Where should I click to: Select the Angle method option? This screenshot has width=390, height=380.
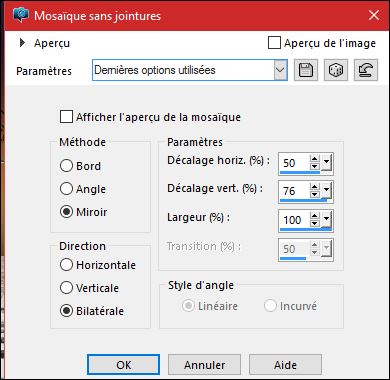click(66, 189)
